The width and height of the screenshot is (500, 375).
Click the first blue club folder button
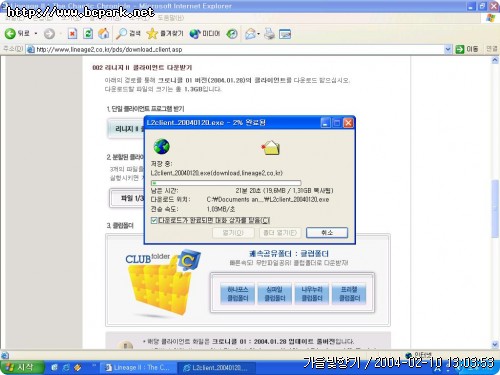(x=238, y=294)
